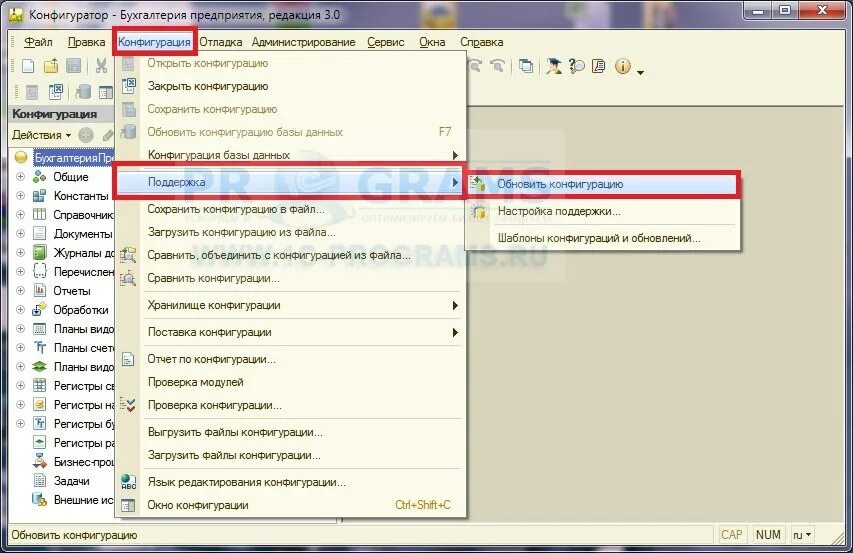Image resolution: width=853 pixels, height=553 pixels.
Task: Choose Загрузить конфигурацию из файла...
Action: pyautogui.click(x=291, y=232)
